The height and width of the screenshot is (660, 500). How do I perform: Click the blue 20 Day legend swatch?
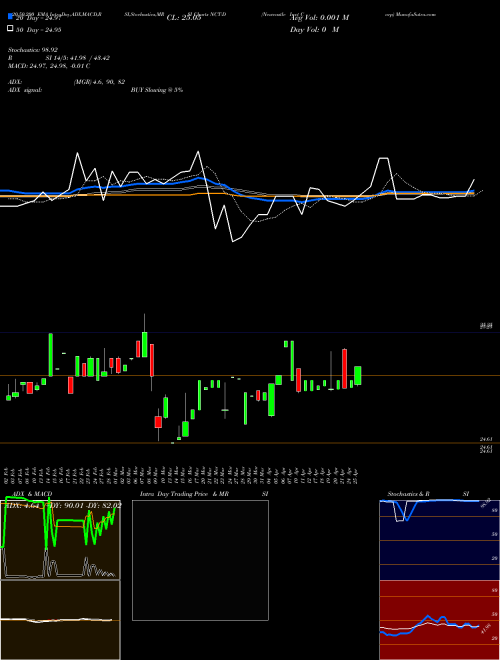10,17
